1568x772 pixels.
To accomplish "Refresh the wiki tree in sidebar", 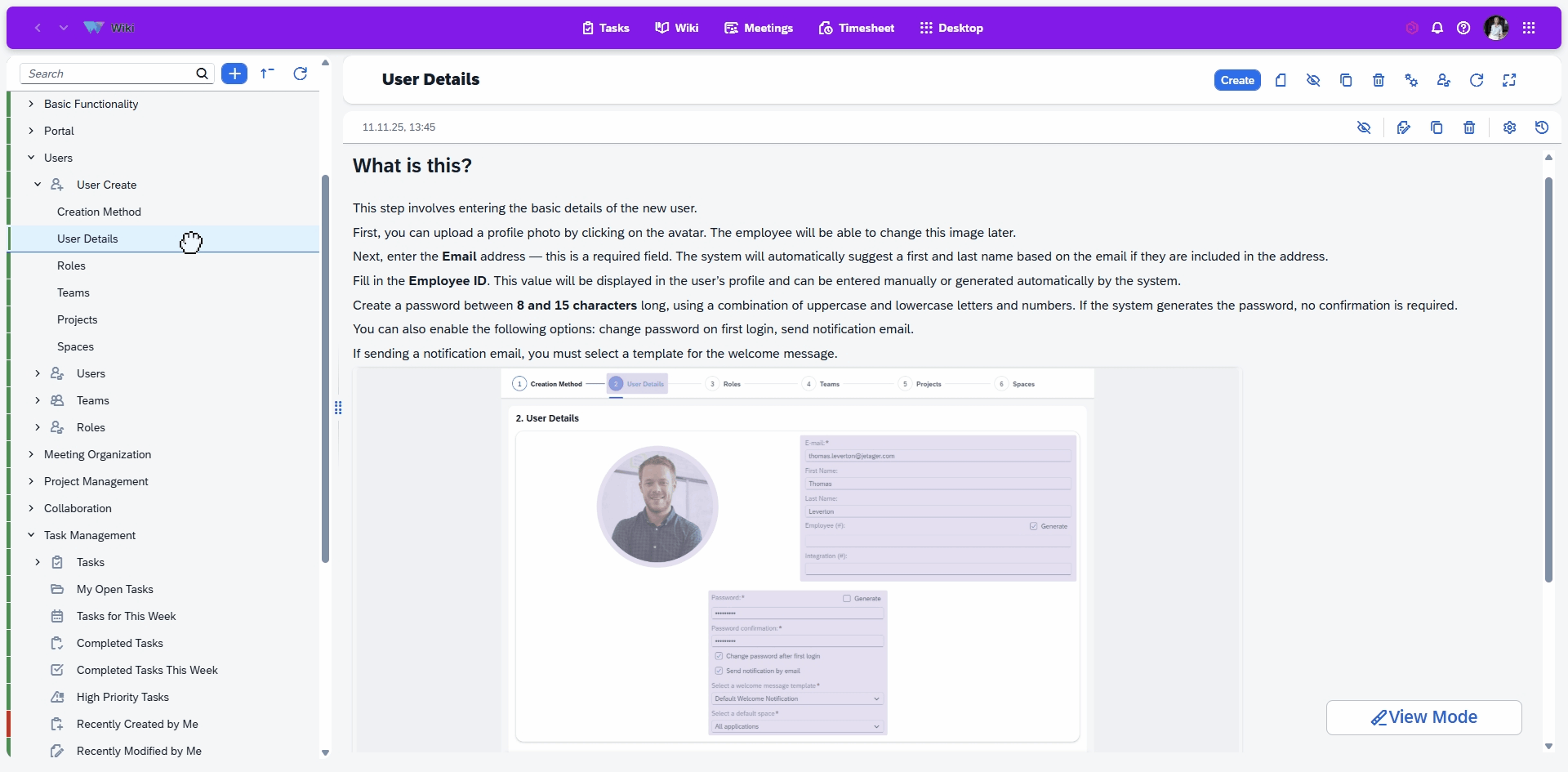I will (301, 74).
